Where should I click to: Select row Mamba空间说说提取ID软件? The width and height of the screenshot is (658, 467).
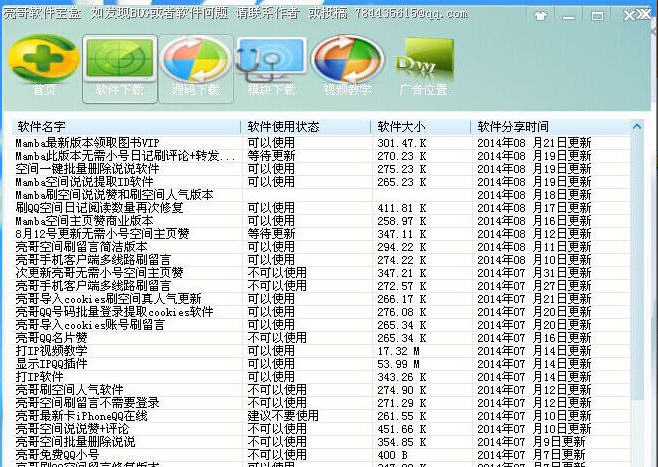click(x=321, y=182)
